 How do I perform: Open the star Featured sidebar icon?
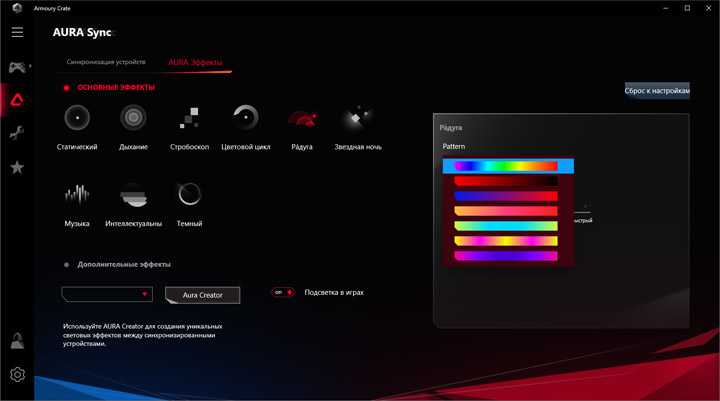17,167
